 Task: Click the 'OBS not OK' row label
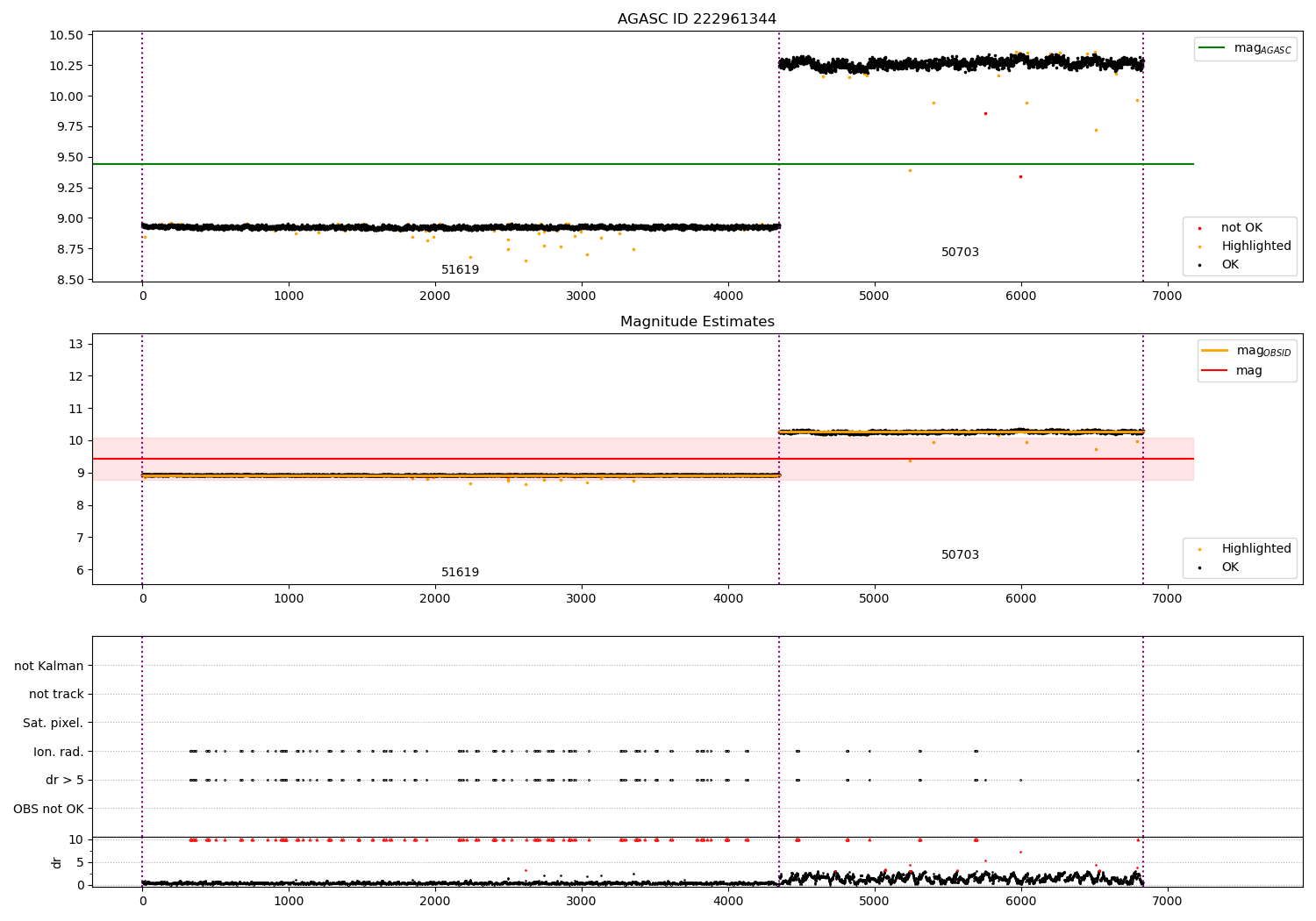[x=48, y=810]
